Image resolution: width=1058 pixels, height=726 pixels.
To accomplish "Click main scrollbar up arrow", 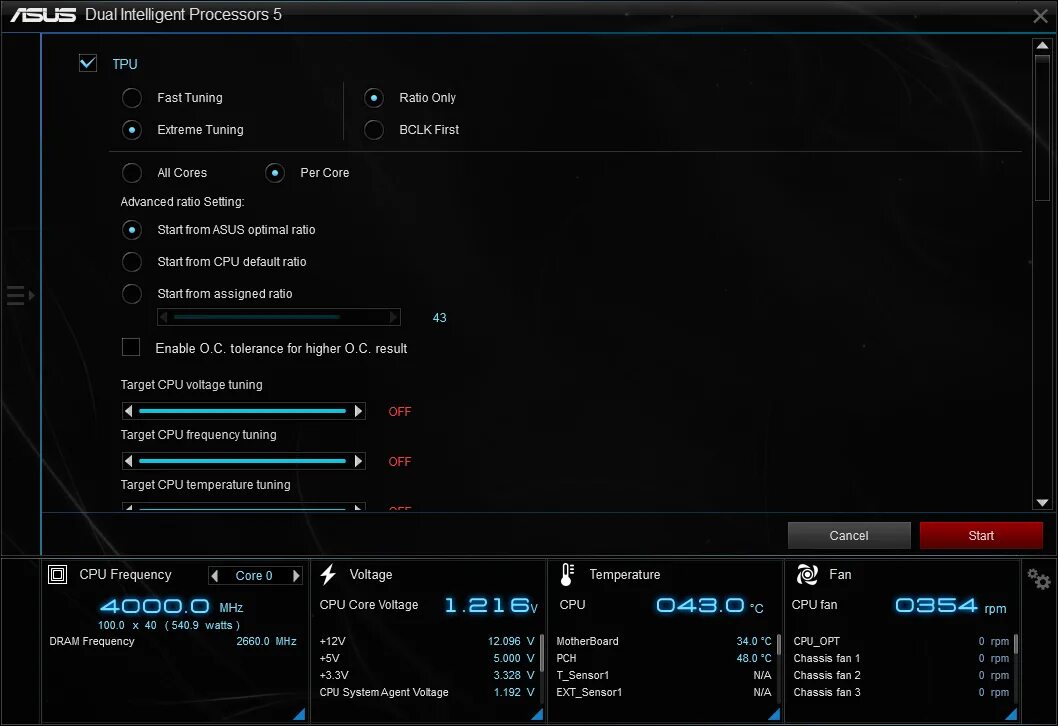I will click(x=1042, y=46).
